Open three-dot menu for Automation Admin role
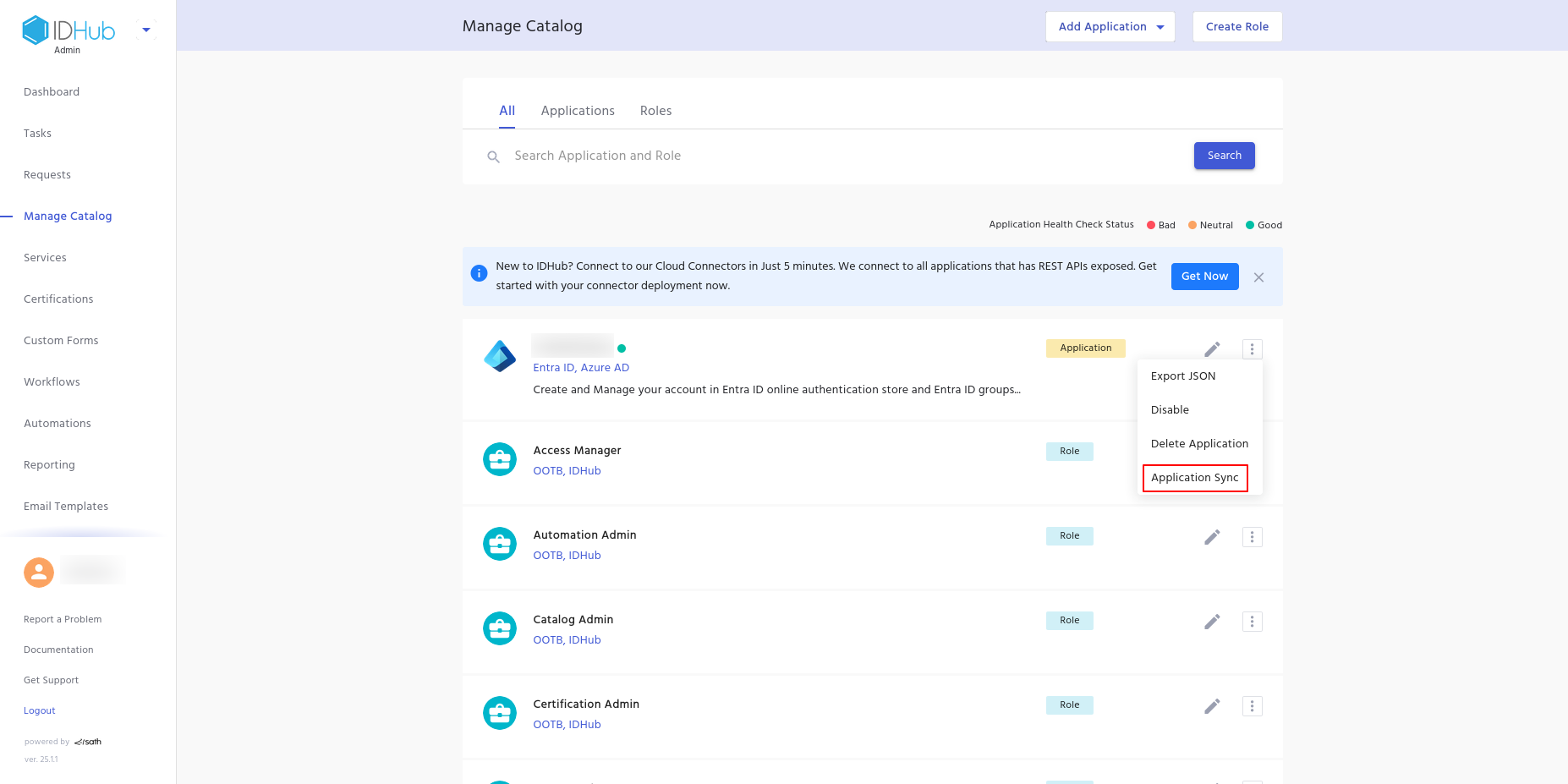This screenshot has height=784, width=1568. point(1252,537)
